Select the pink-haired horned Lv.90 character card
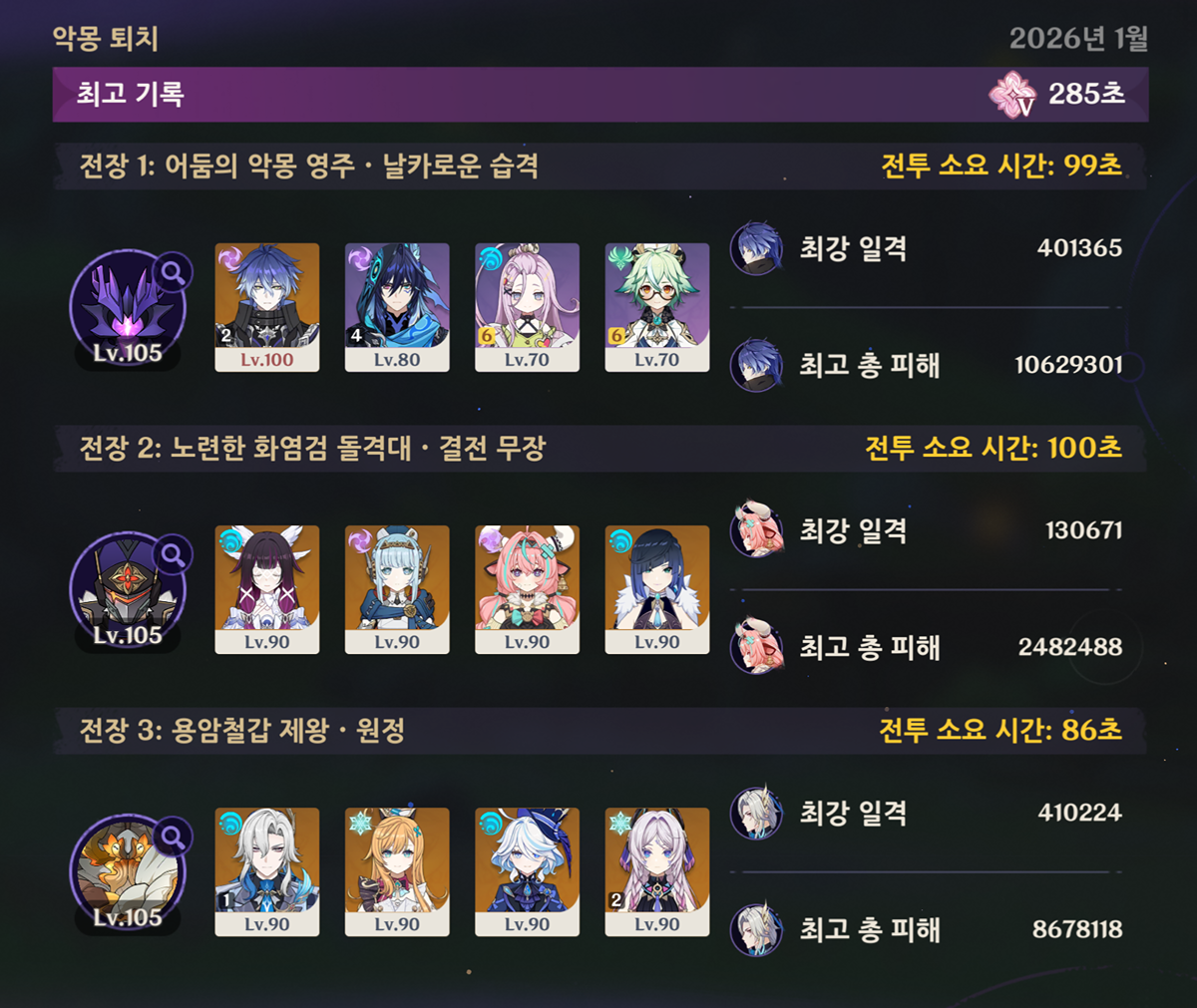This screenshot has height=1008, width=1197. (527, 589)
